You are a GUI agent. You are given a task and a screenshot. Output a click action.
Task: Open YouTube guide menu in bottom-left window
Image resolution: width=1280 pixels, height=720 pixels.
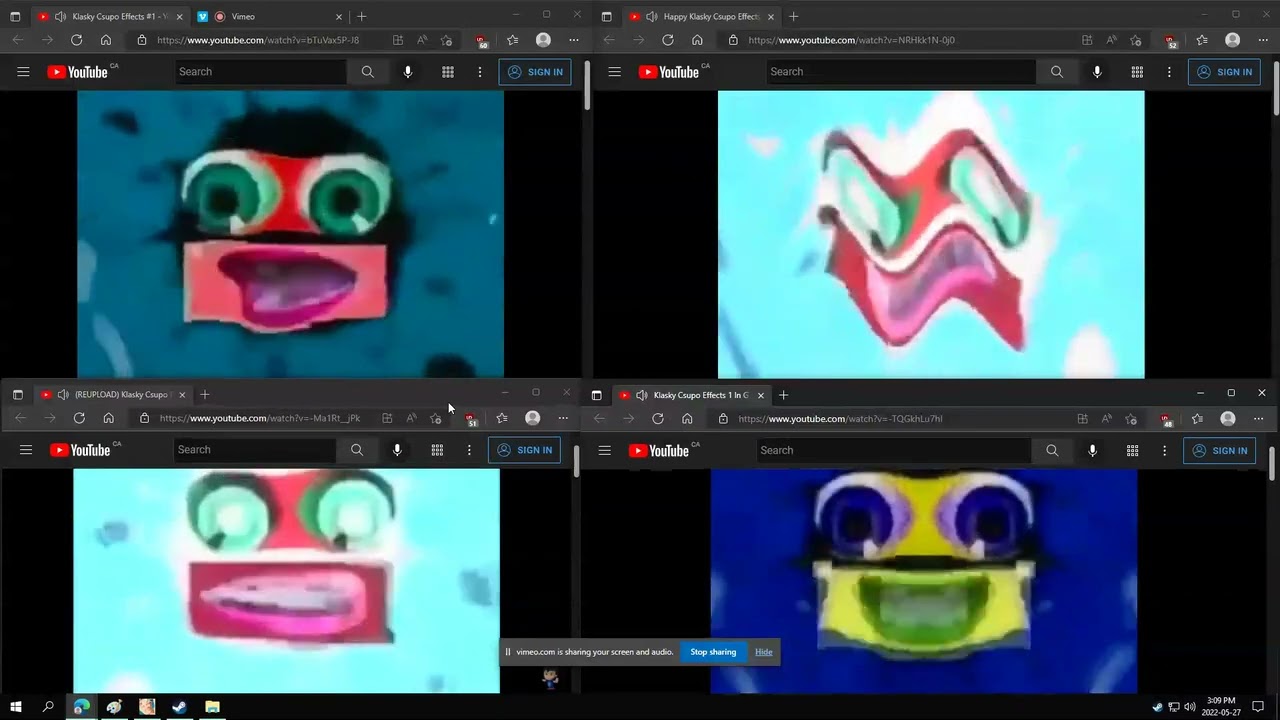click(x=26, y=450)
